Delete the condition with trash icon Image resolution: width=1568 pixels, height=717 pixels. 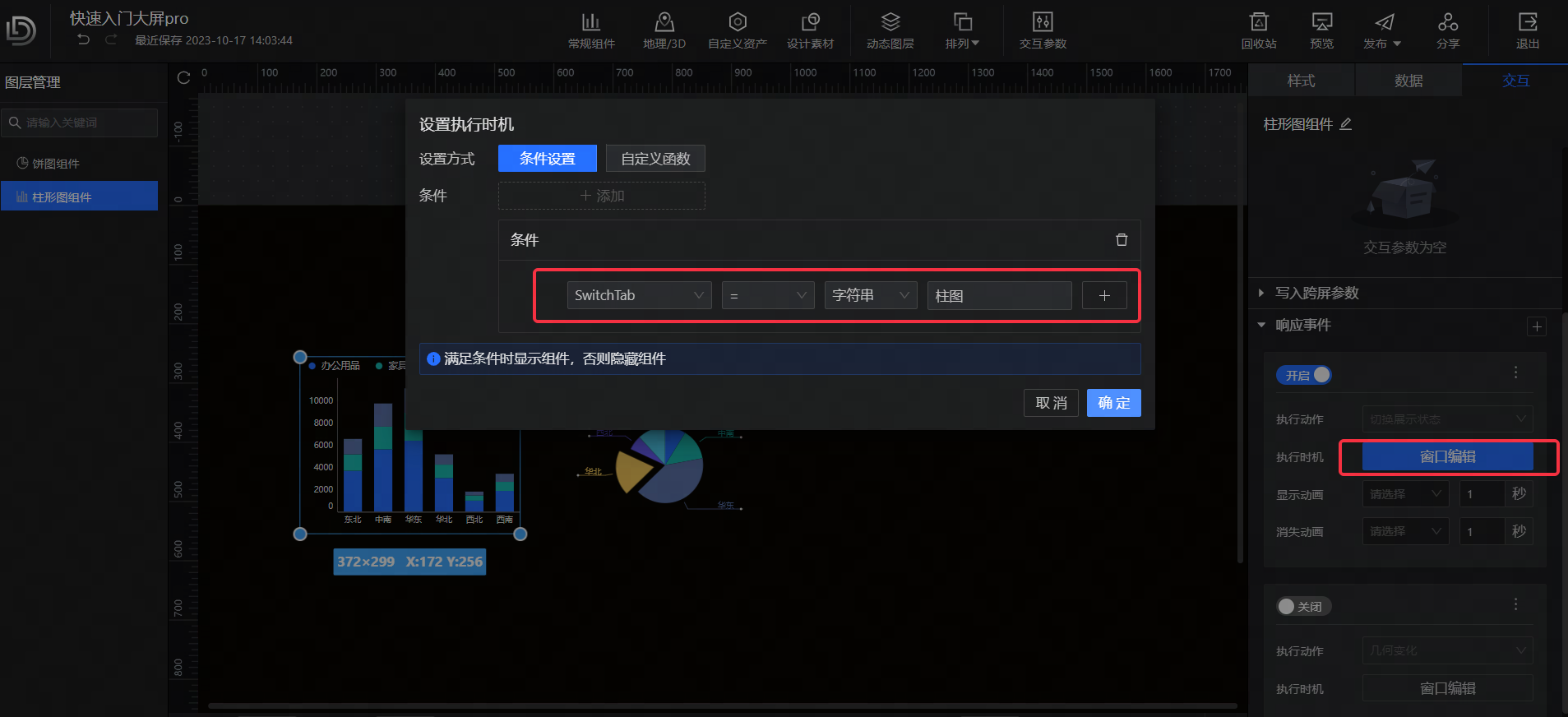[1121, 240]
